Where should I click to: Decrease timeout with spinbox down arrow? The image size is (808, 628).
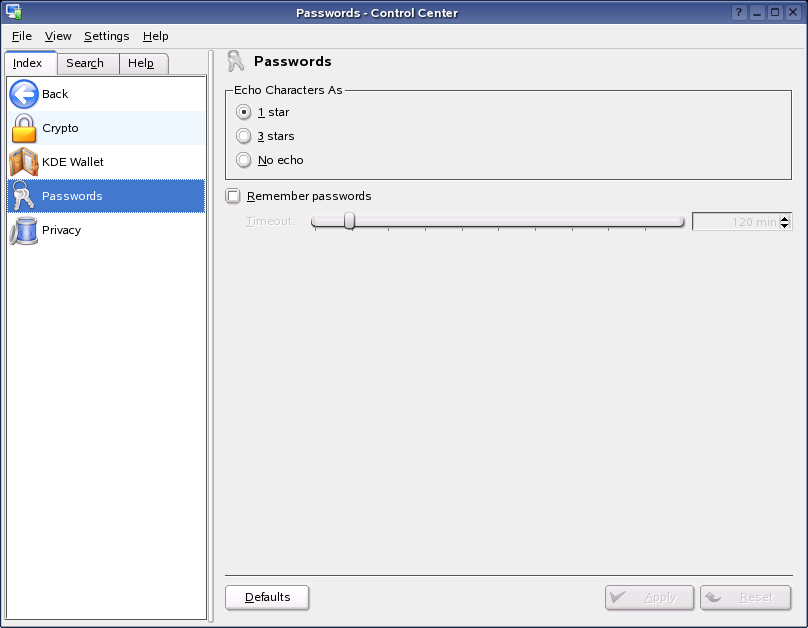click(784, 225)
